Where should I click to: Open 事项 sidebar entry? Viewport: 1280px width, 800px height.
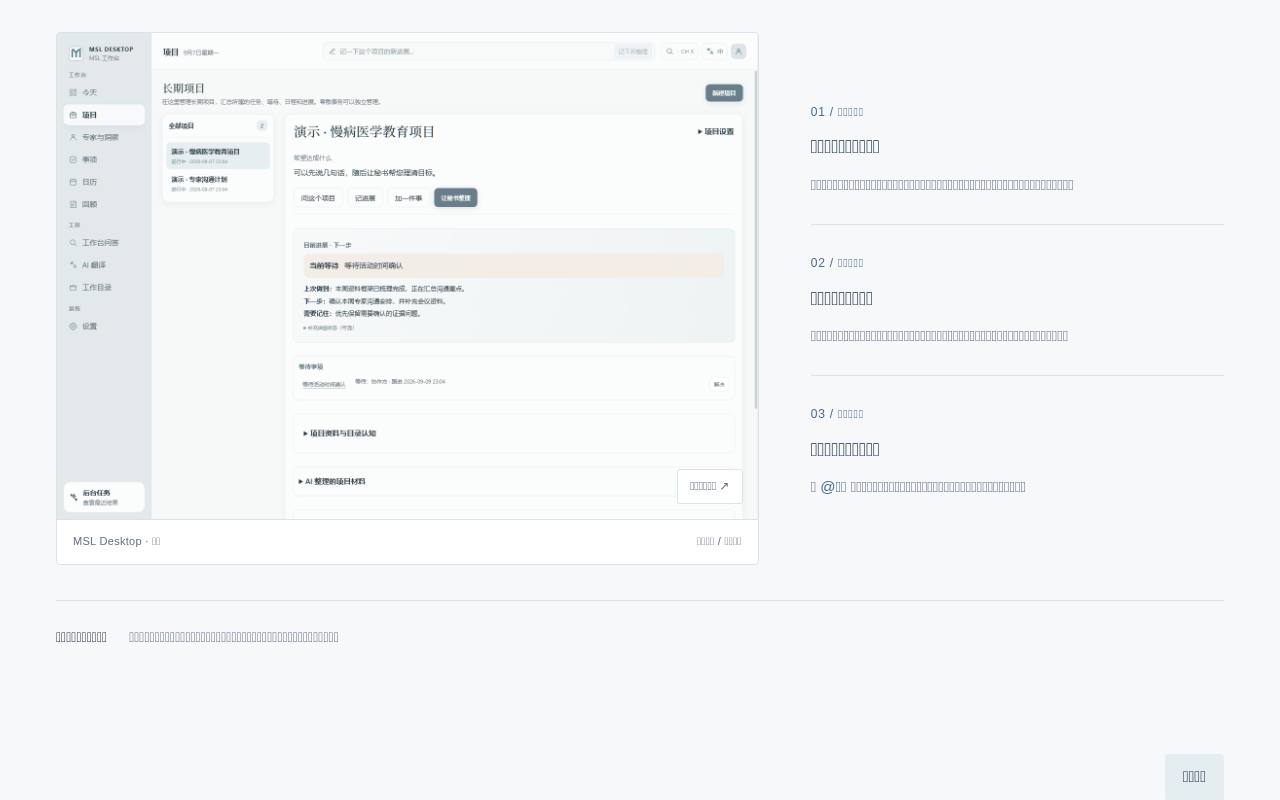click(x=104, y=159)
